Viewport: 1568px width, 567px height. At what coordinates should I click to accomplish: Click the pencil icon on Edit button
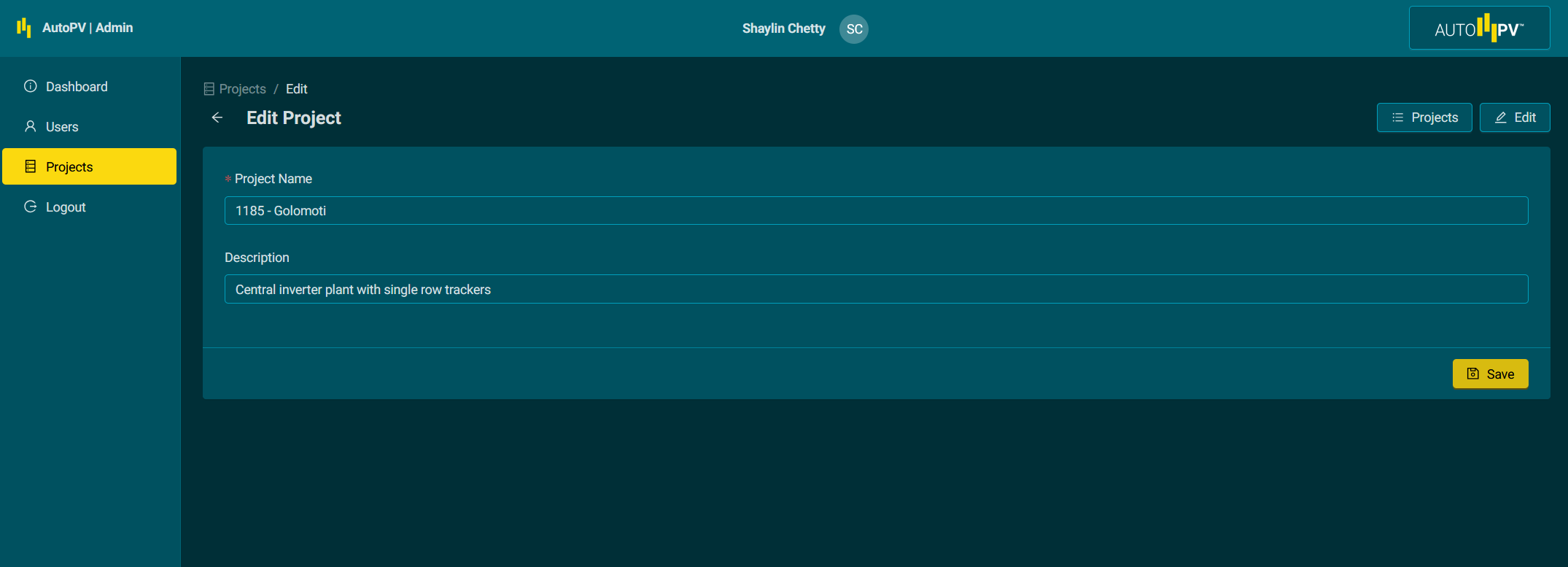coord(1501,117)
